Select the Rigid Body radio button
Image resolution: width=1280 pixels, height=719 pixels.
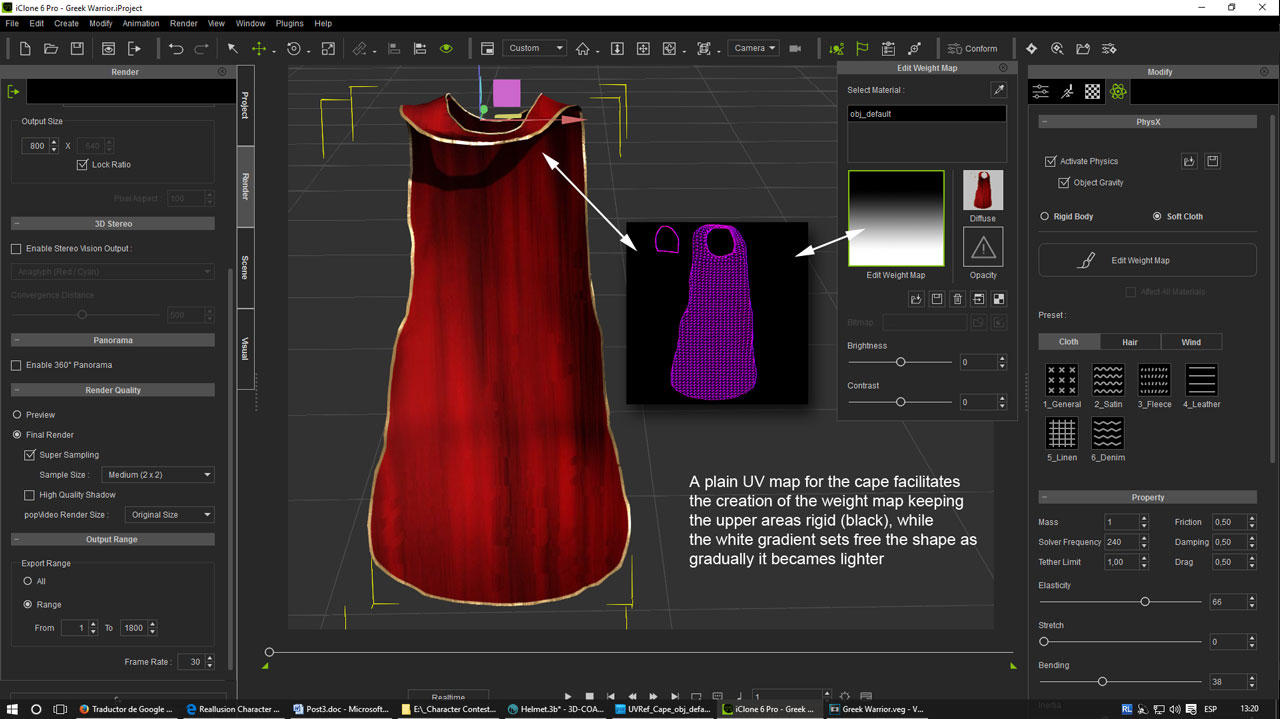(x=1045, y=216)
